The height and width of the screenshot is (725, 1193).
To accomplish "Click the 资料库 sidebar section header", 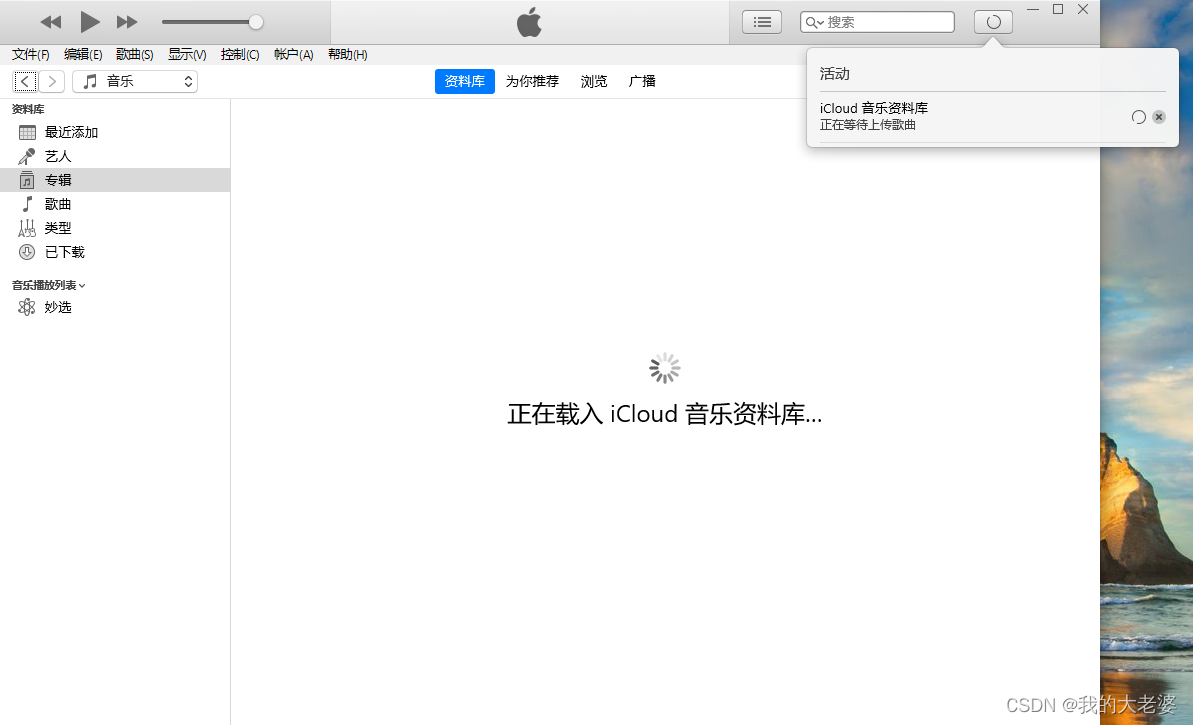I will point(28,110).
